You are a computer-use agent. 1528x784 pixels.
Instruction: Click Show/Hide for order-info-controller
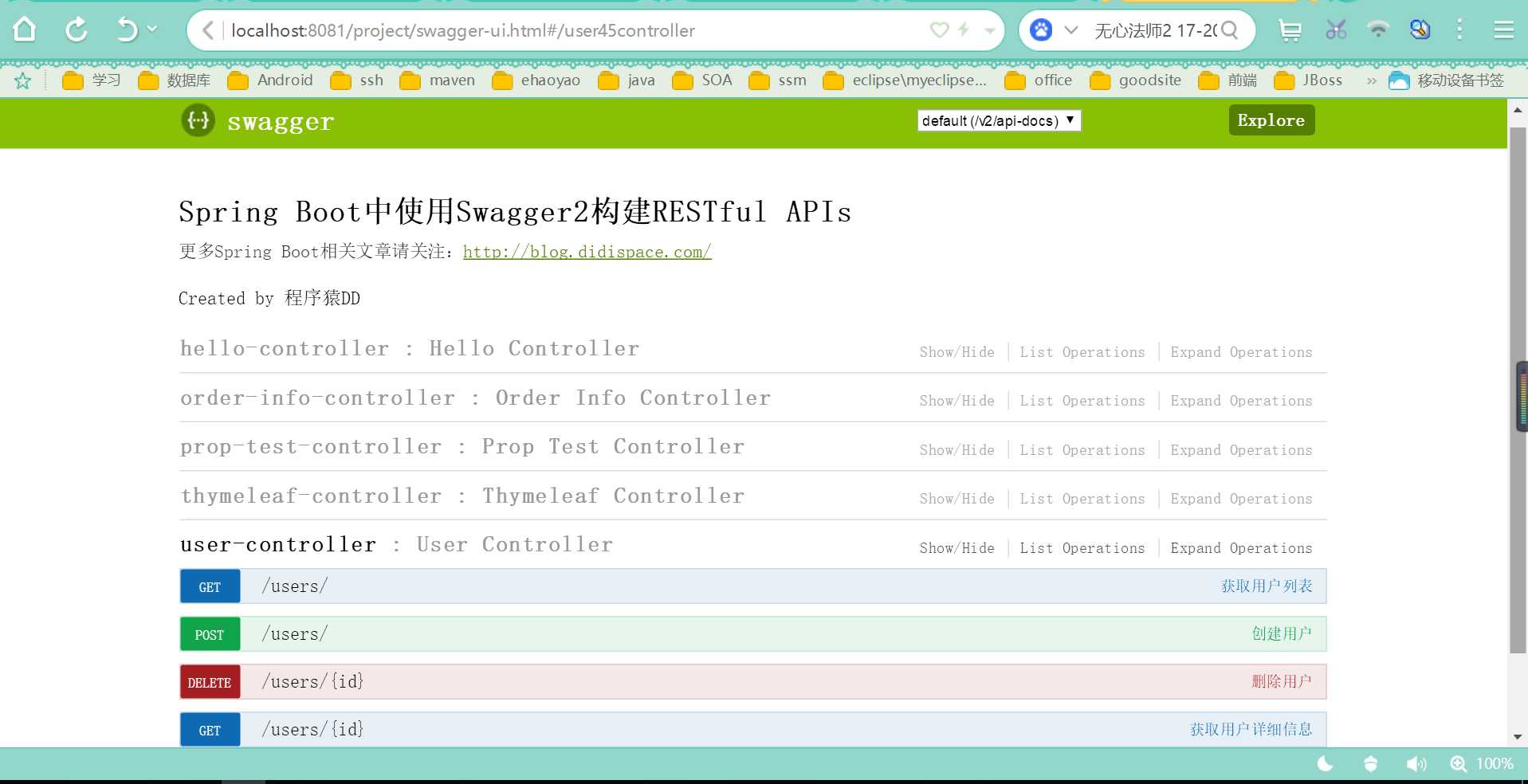click(x=956, y=401)
